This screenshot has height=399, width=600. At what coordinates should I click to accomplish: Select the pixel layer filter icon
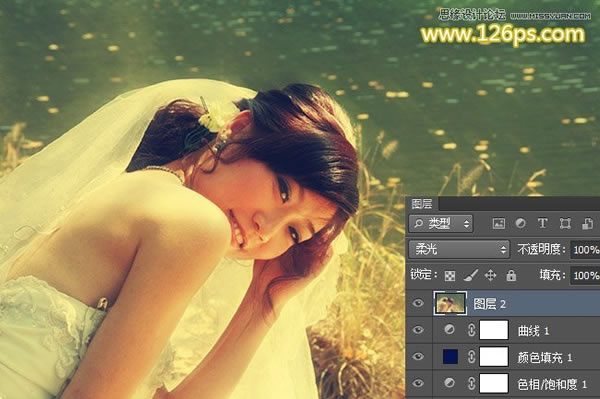coord(498,223)
